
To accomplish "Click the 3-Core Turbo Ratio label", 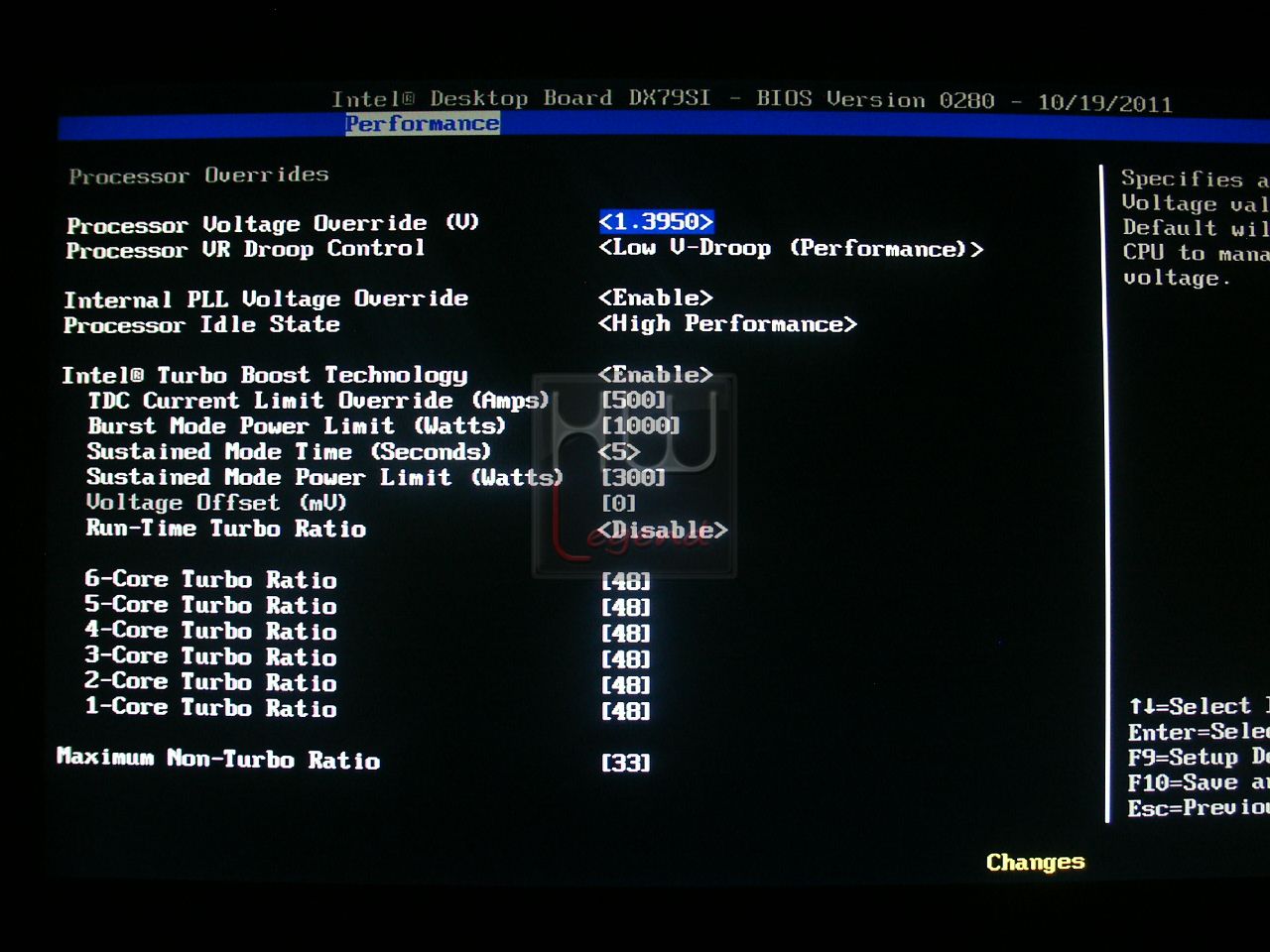I will (x=210, y=656).
